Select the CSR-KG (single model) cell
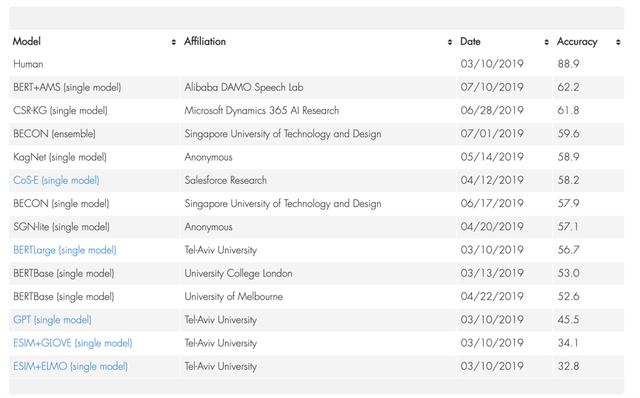 [60, 111]
